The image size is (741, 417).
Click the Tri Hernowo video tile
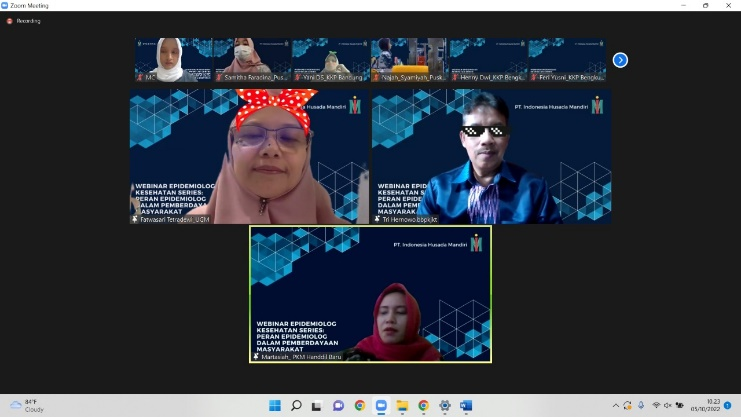491,156
